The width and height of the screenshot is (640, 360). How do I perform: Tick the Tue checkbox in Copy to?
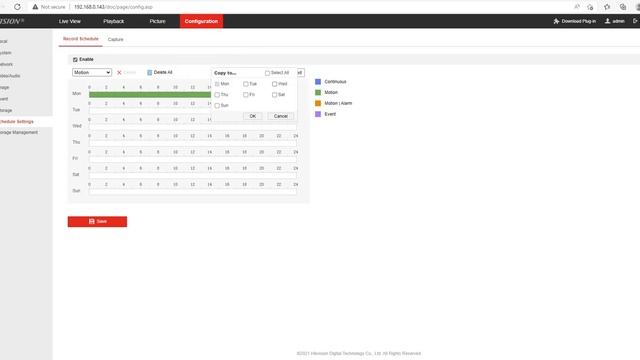[246, 84]
